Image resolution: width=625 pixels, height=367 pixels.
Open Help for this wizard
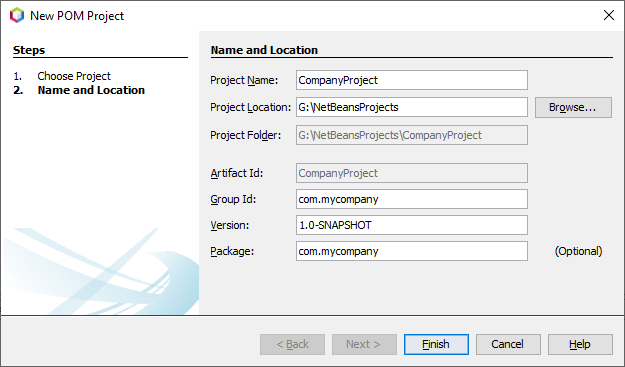click(580, 344)
